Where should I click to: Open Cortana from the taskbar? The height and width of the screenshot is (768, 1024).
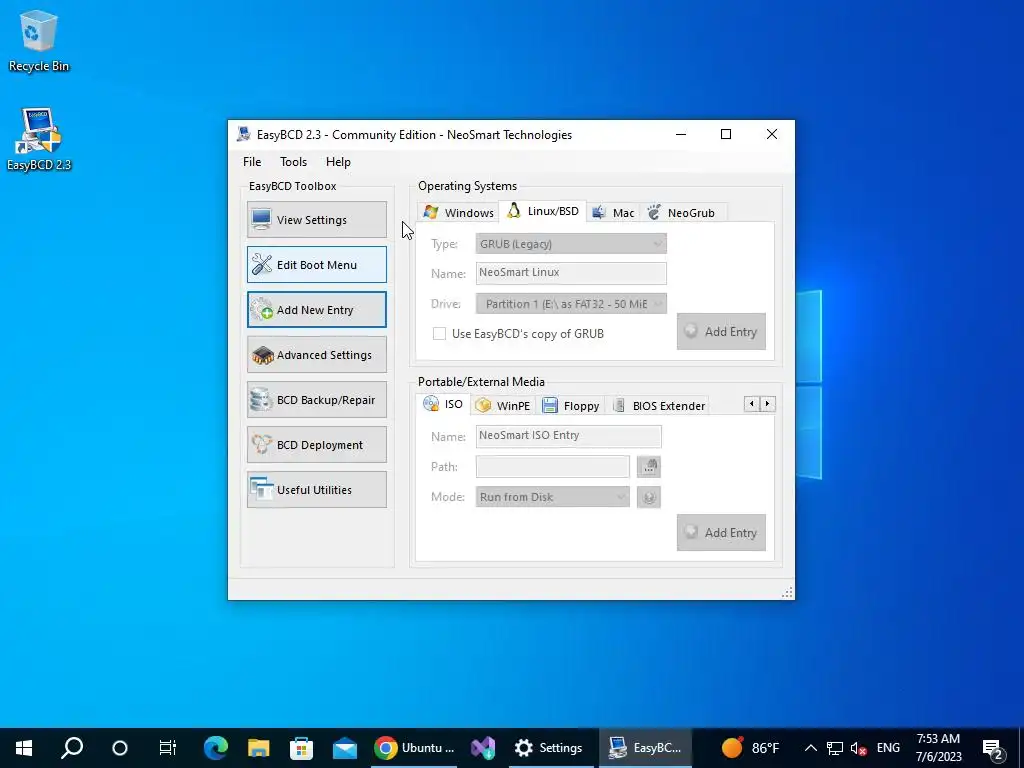(x=120, y=748)
